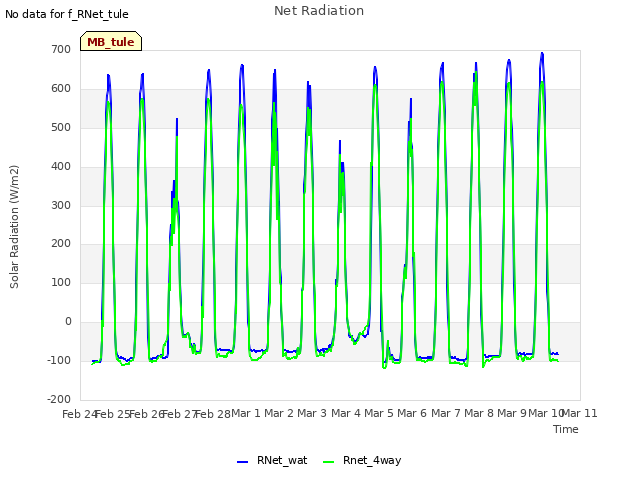Click the blue RNet_wat legend swatch
640x480 pixels.
tap(242, 462)
